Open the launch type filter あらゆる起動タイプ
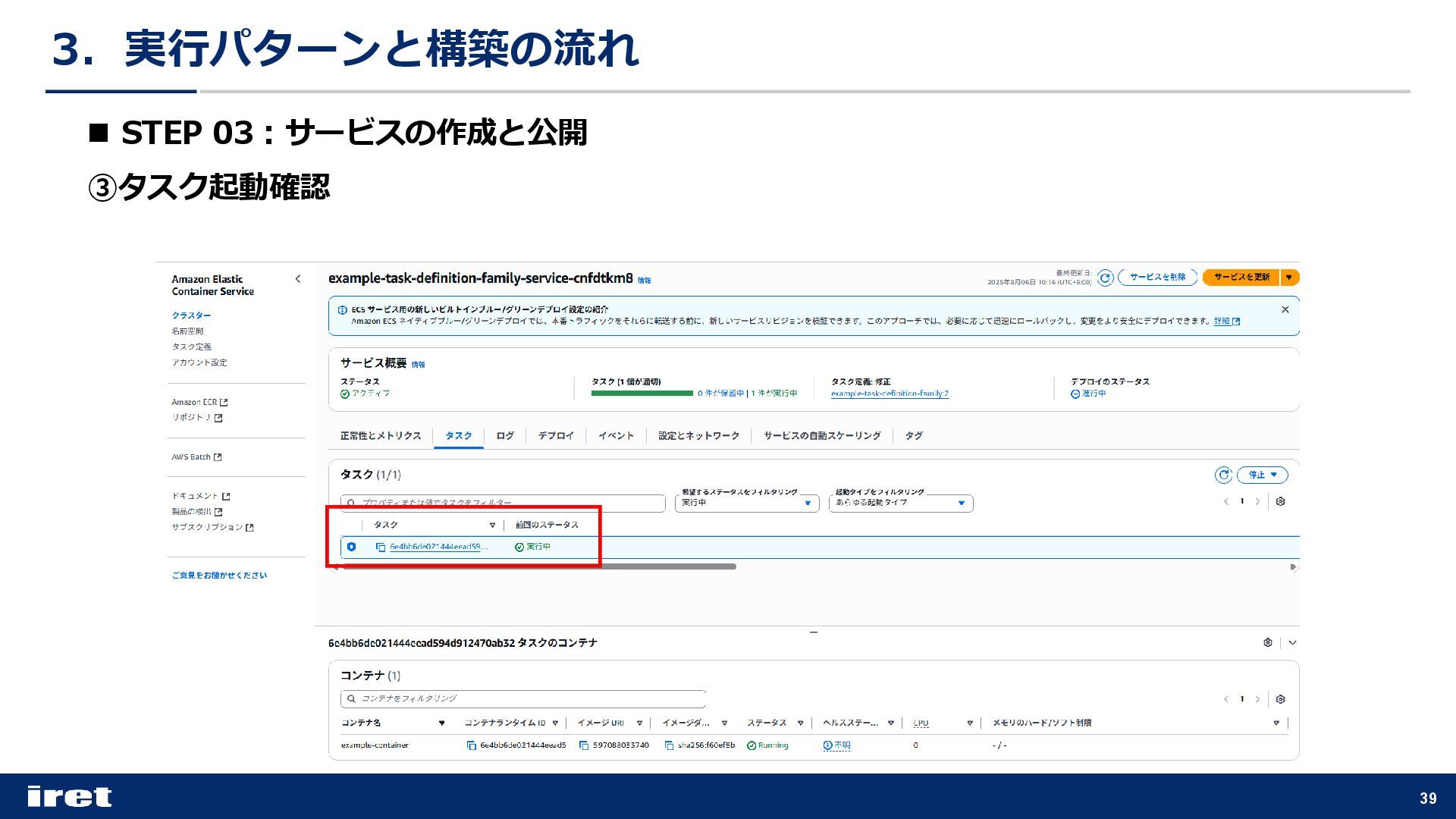Viewport: 1456px width, 819px height. point(901,503)
